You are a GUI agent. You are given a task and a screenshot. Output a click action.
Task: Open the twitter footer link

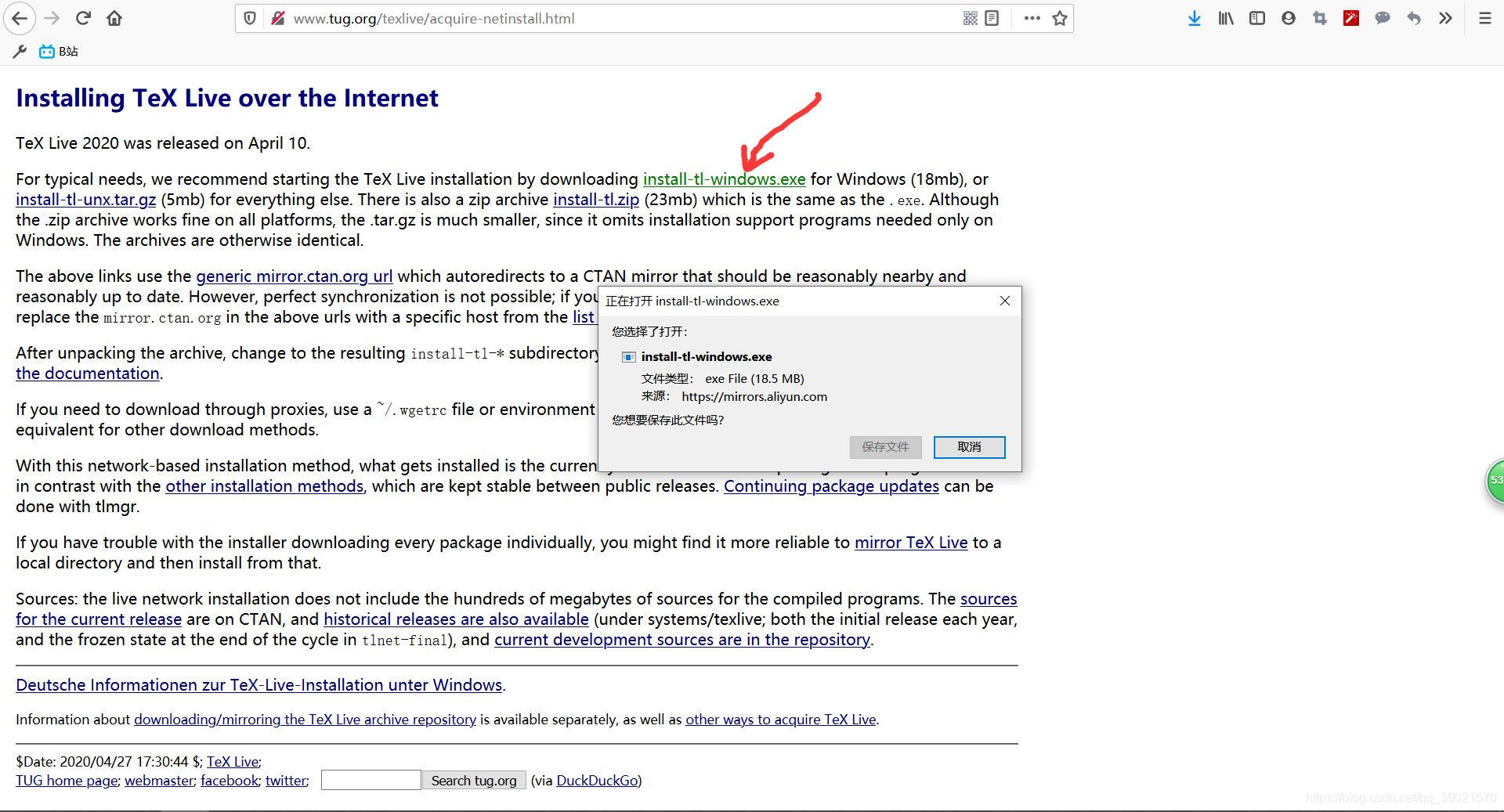pyautogui.click(x=286, y=781)
